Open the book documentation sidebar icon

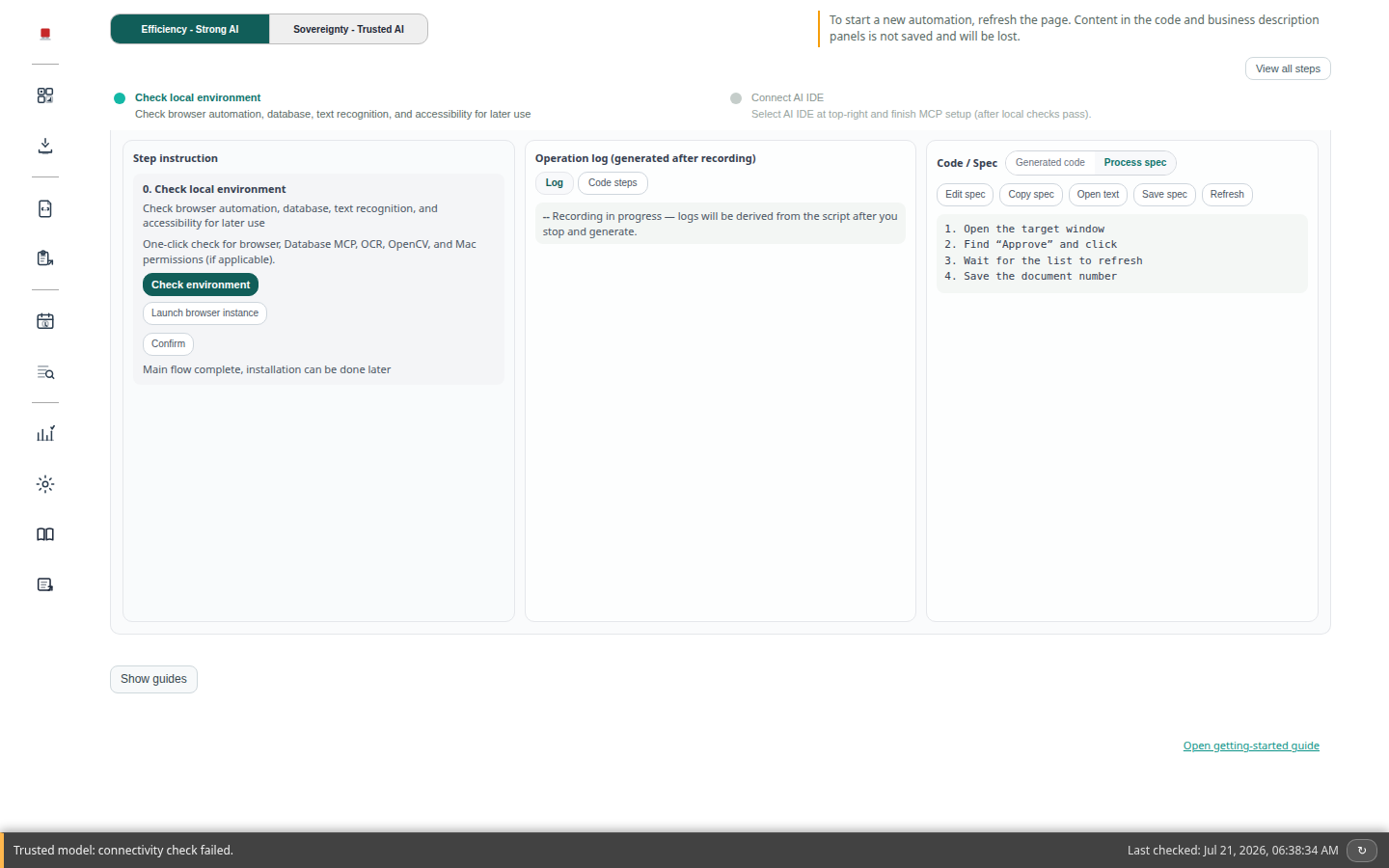[45, 534]
